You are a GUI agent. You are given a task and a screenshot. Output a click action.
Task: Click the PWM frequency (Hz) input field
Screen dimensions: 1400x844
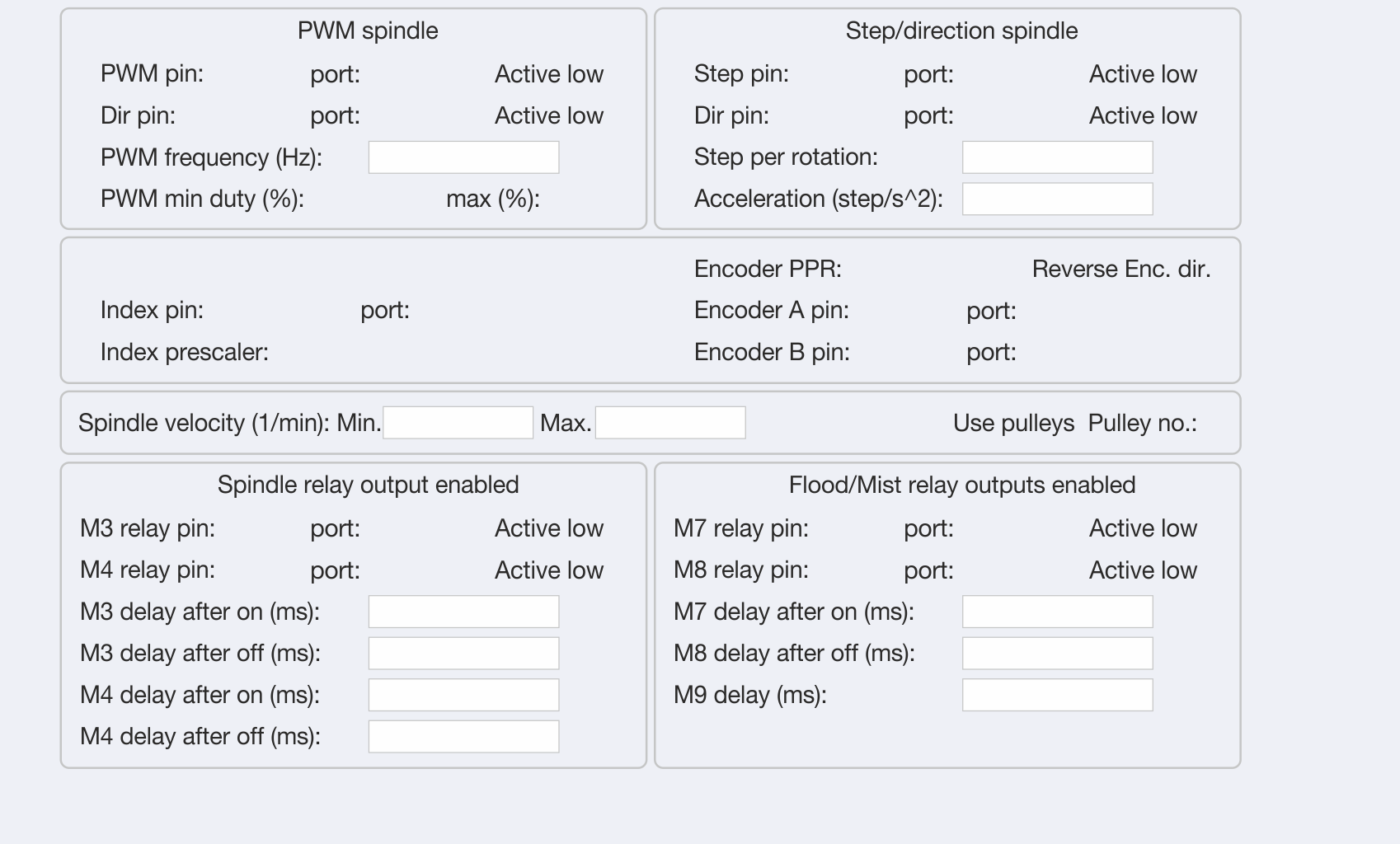[x=463, y=157]
